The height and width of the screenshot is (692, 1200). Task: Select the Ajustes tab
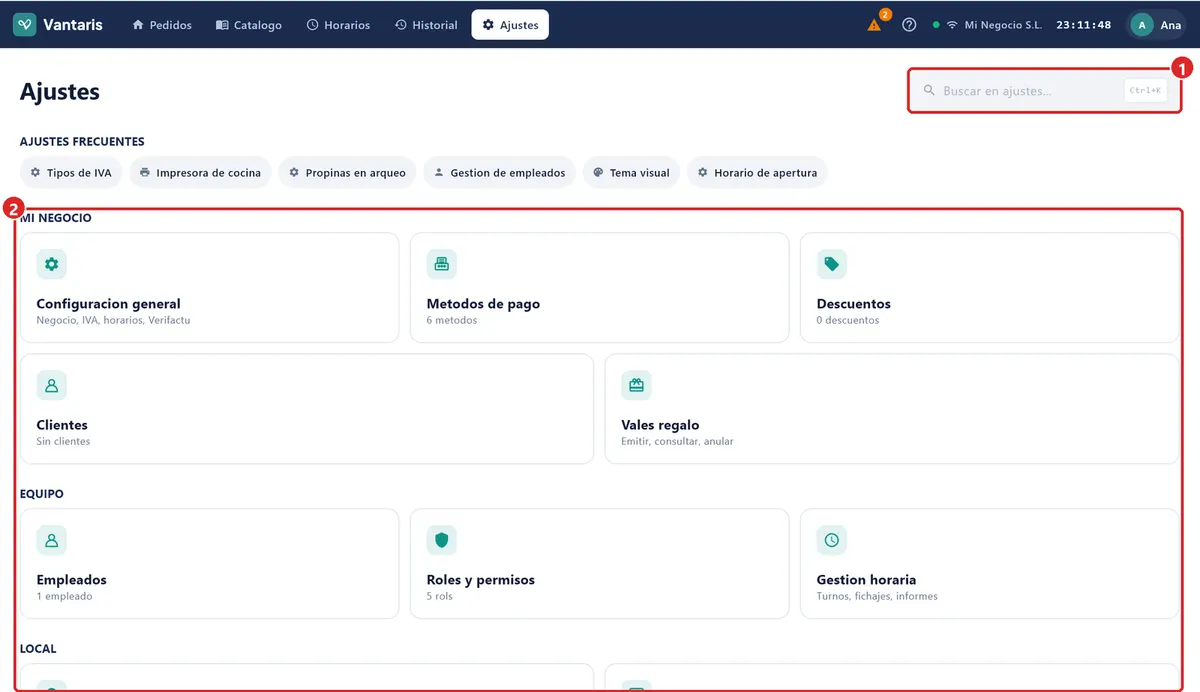(510, 25)
